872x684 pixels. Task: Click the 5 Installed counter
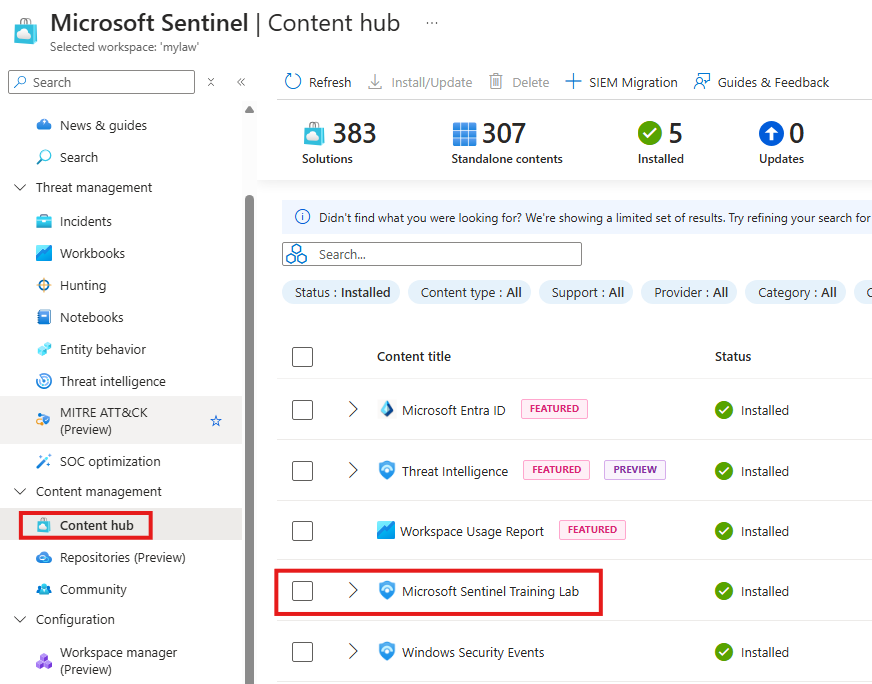pos(661,143)
